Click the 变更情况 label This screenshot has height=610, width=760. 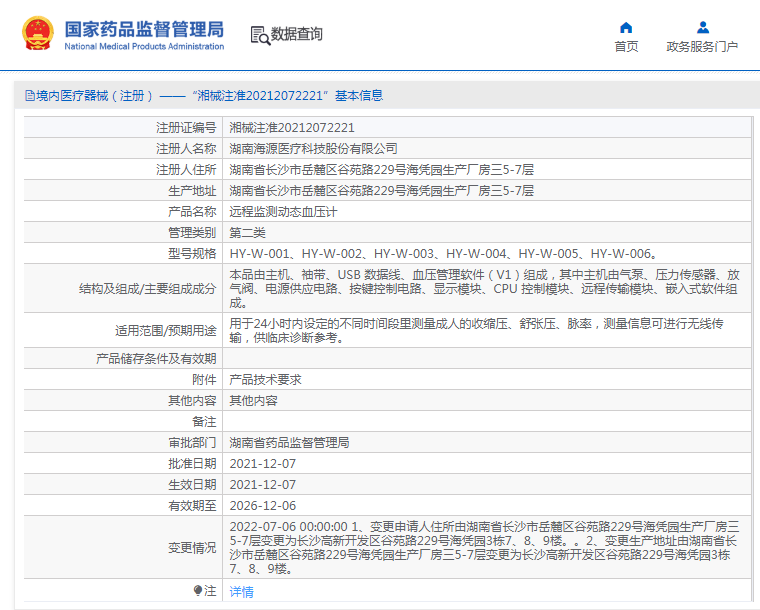(192, 547)
